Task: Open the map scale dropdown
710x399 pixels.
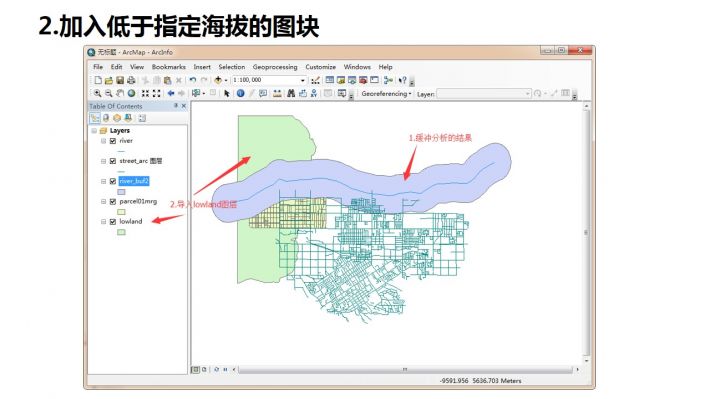Action: pos(302,80)
